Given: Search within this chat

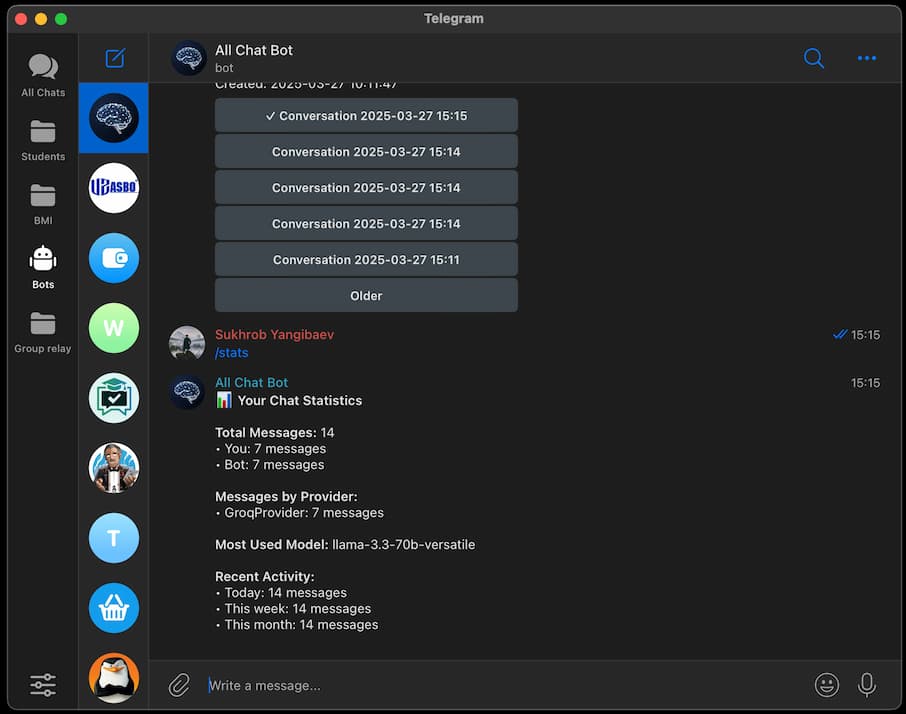Looking at the screenshot, I should [x=814, y=58].
